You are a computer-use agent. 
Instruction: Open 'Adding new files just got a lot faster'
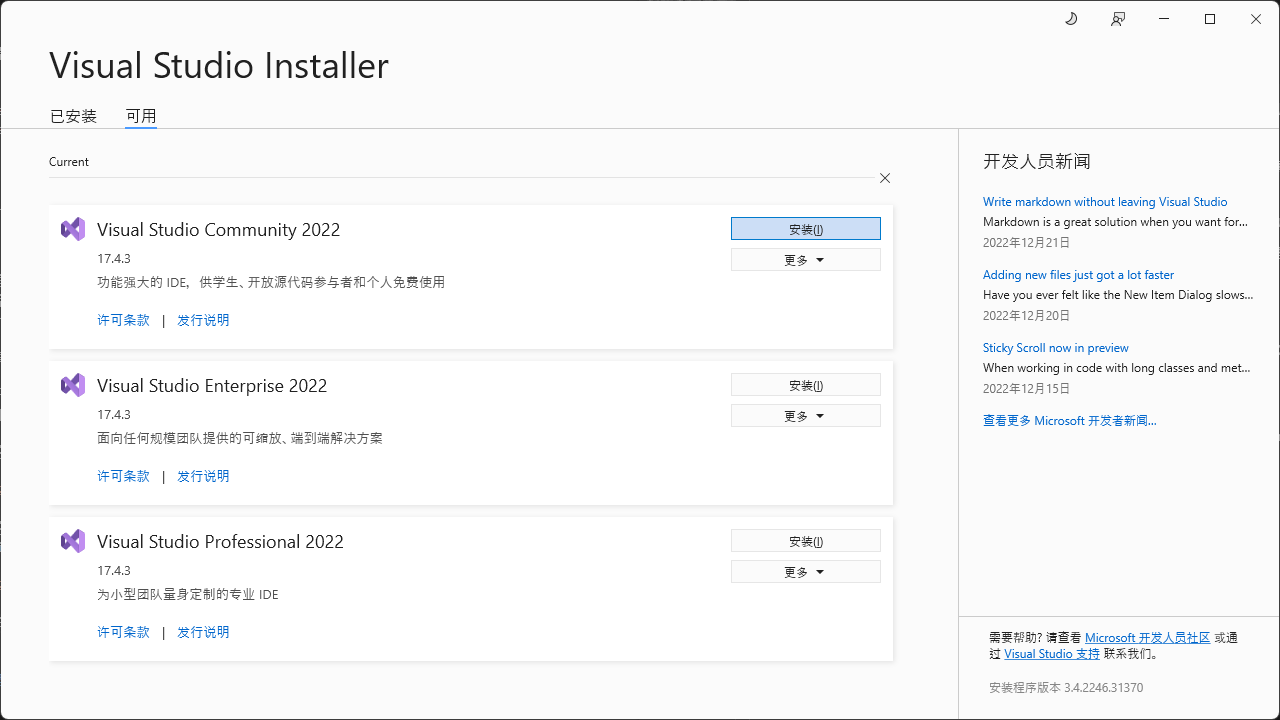coord(1078,275)
